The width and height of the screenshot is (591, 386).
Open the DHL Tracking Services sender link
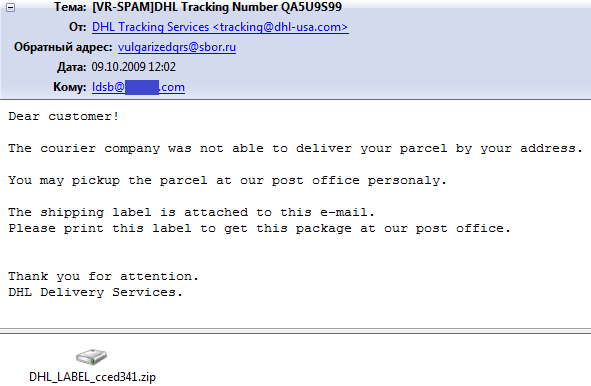220,27
